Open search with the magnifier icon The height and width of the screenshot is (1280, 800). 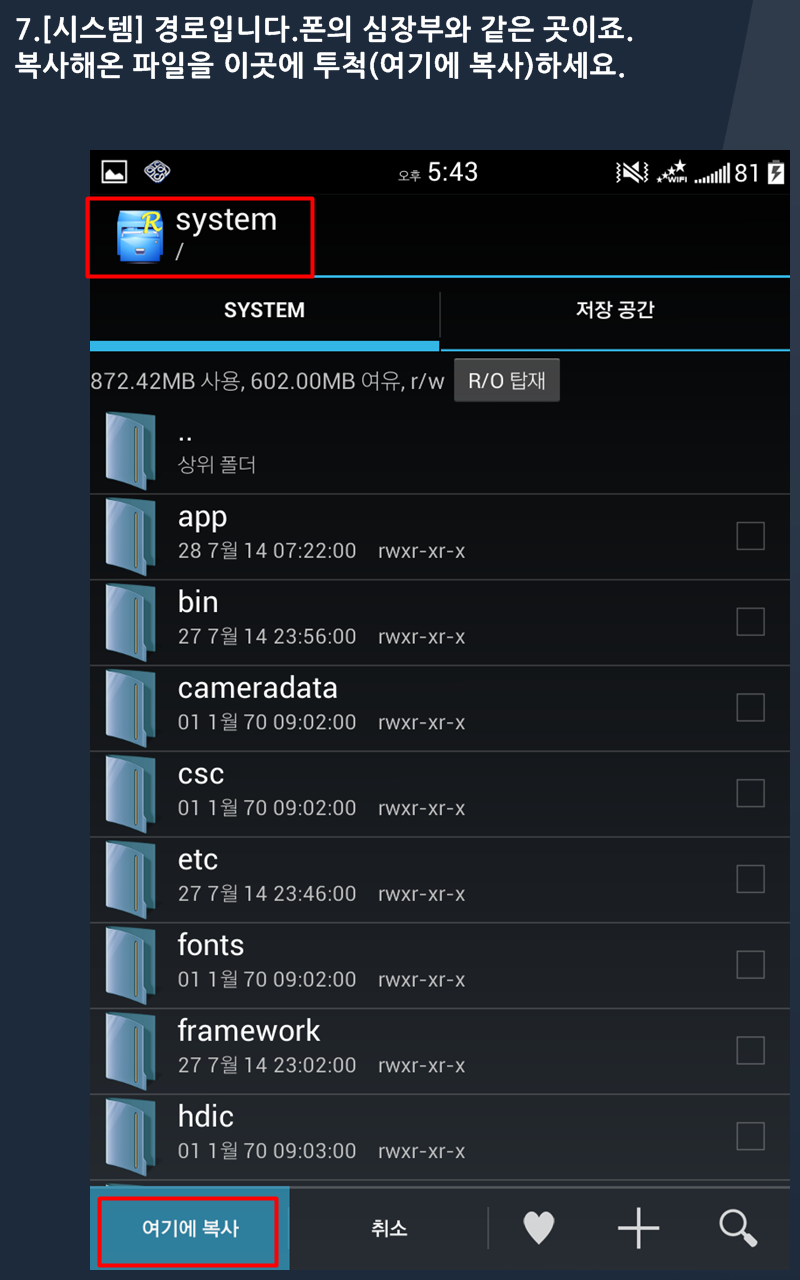click(738, 1228)
